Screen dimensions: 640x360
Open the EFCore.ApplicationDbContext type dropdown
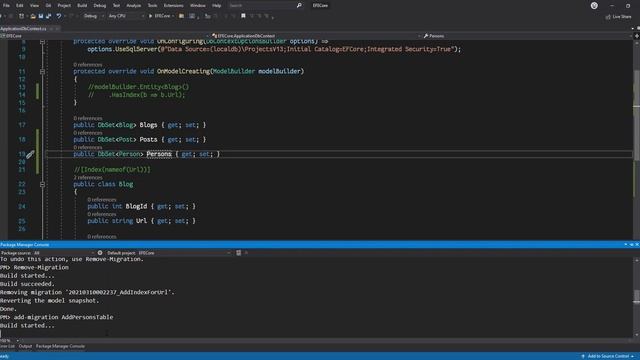pyautogui.click(x=316, y=36)
